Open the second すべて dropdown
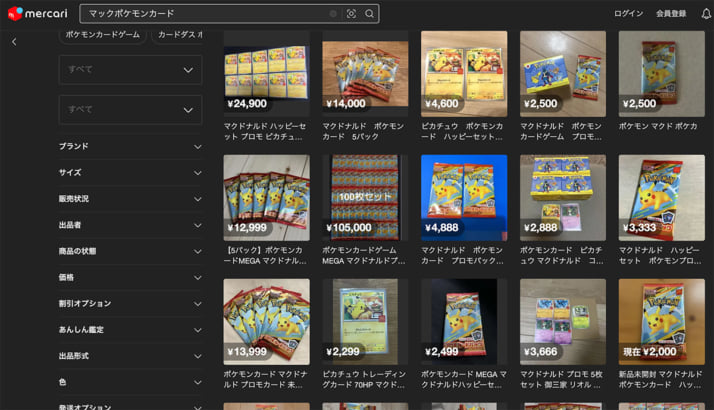Screen dimensions: 714x410 click(130, 109)
